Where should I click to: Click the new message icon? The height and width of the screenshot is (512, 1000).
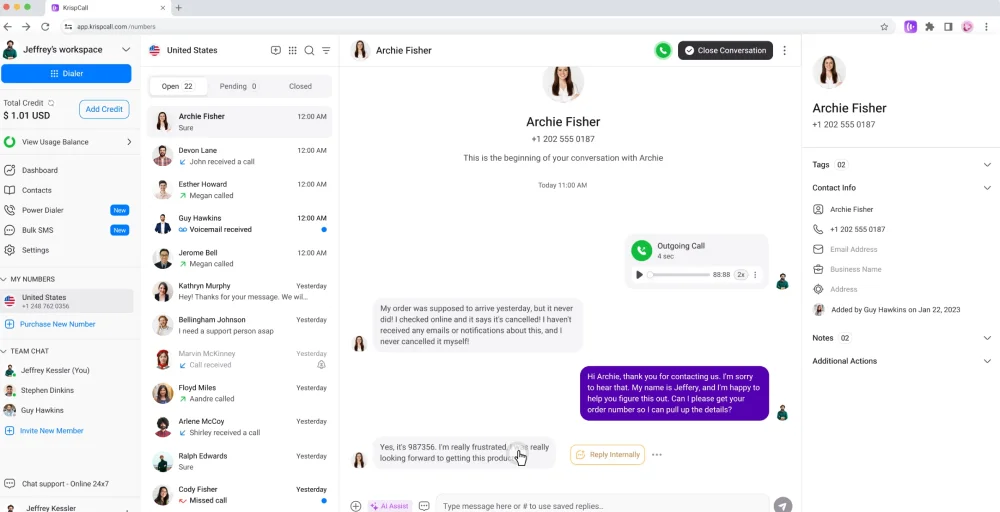coord(276,50)
